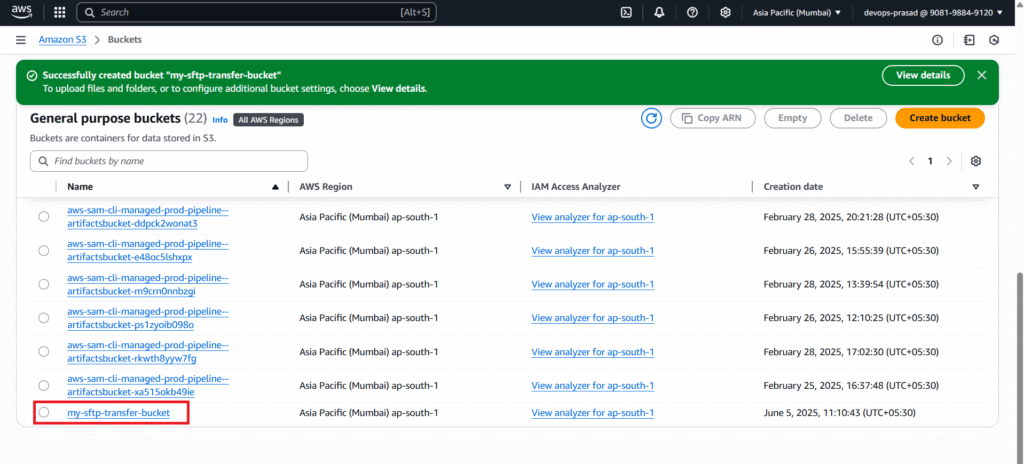The width and height of the screenshot is (1024, 464).
Task: Open bucket artifactsbucket-xa515okb49ie
Action: (148, 386)
